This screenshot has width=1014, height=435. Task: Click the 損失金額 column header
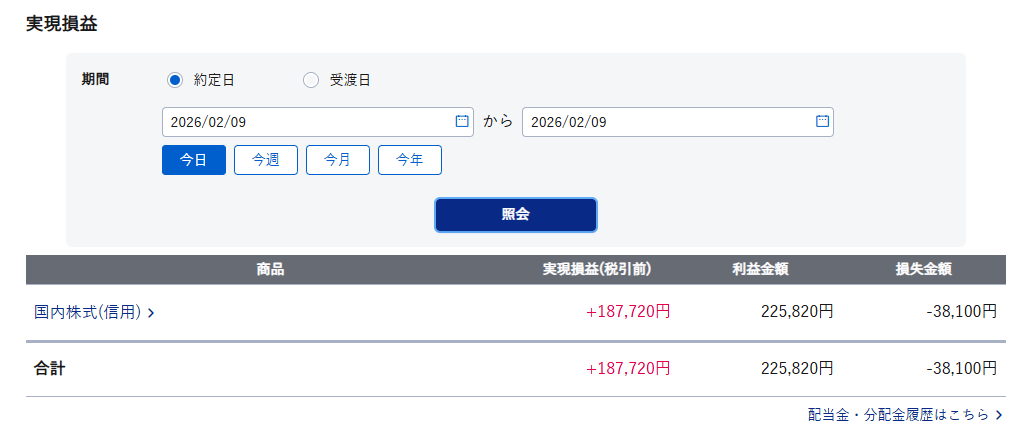pyautogui.click(x=923, y=269)
